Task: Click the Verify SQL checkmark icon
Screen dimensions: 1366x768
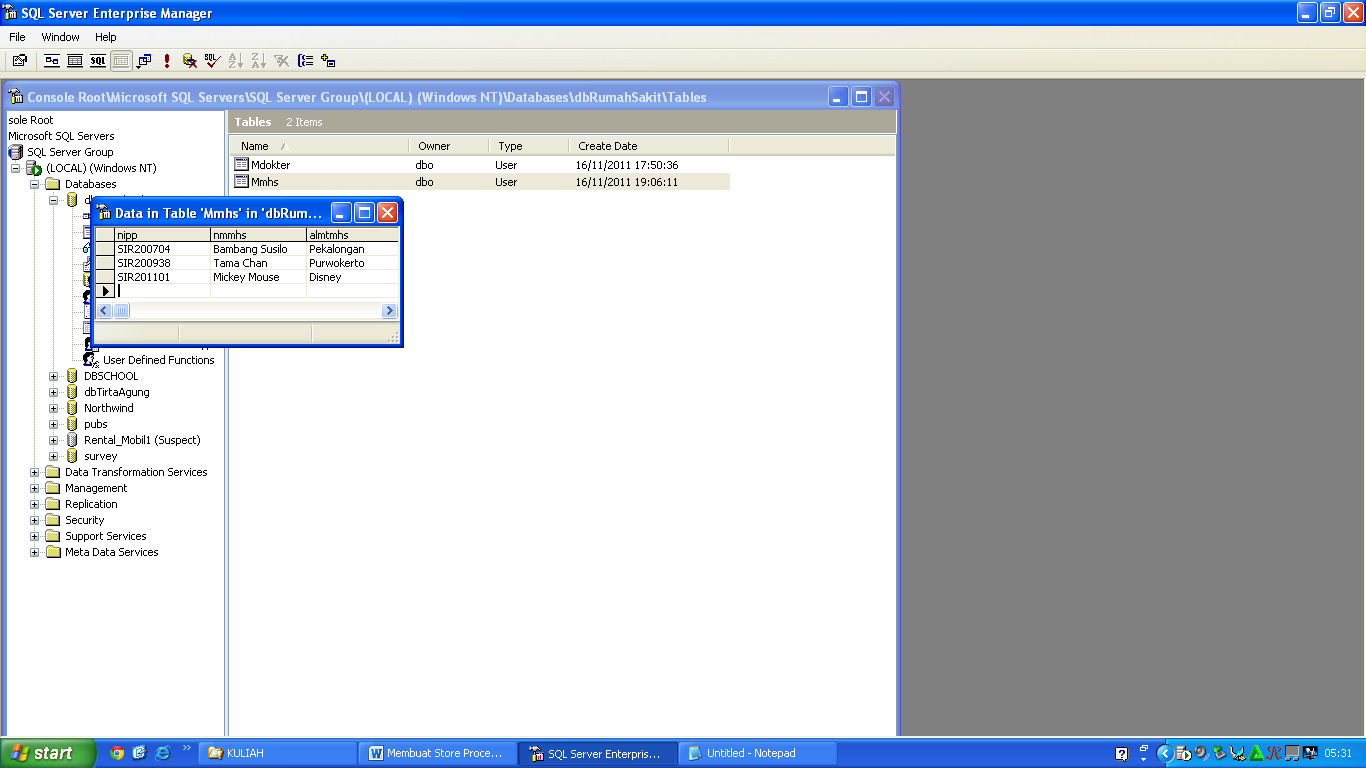Action: (x=213, y=61)
